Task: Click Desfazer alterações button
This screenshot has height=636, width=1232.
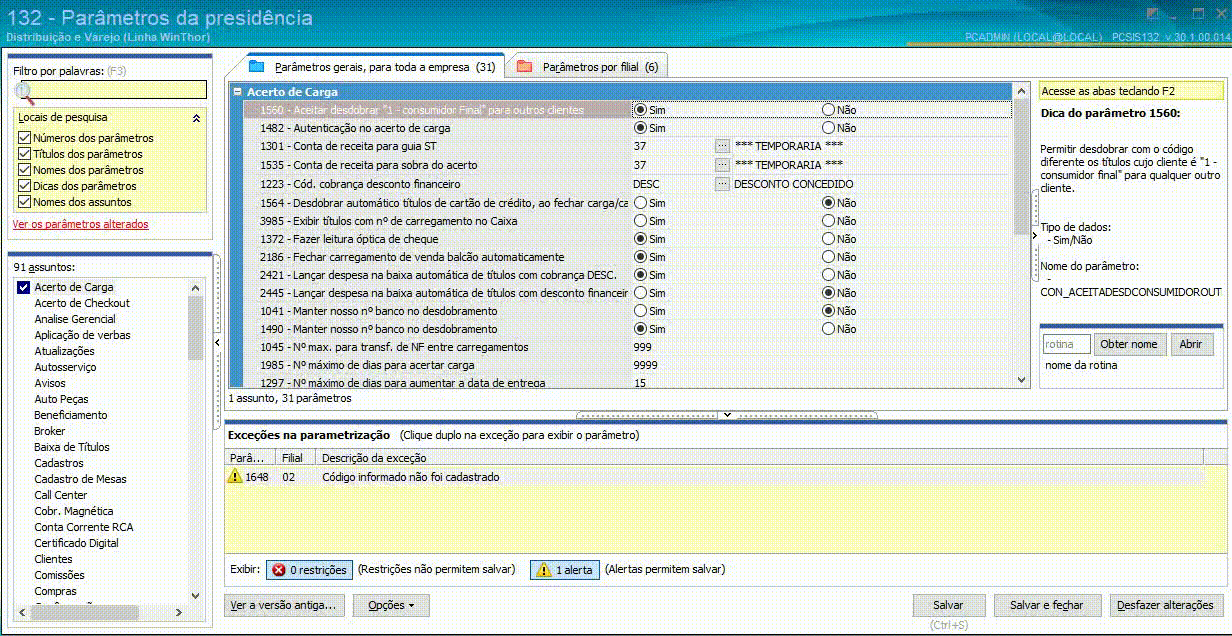Action: click(x=1166, y=605)
